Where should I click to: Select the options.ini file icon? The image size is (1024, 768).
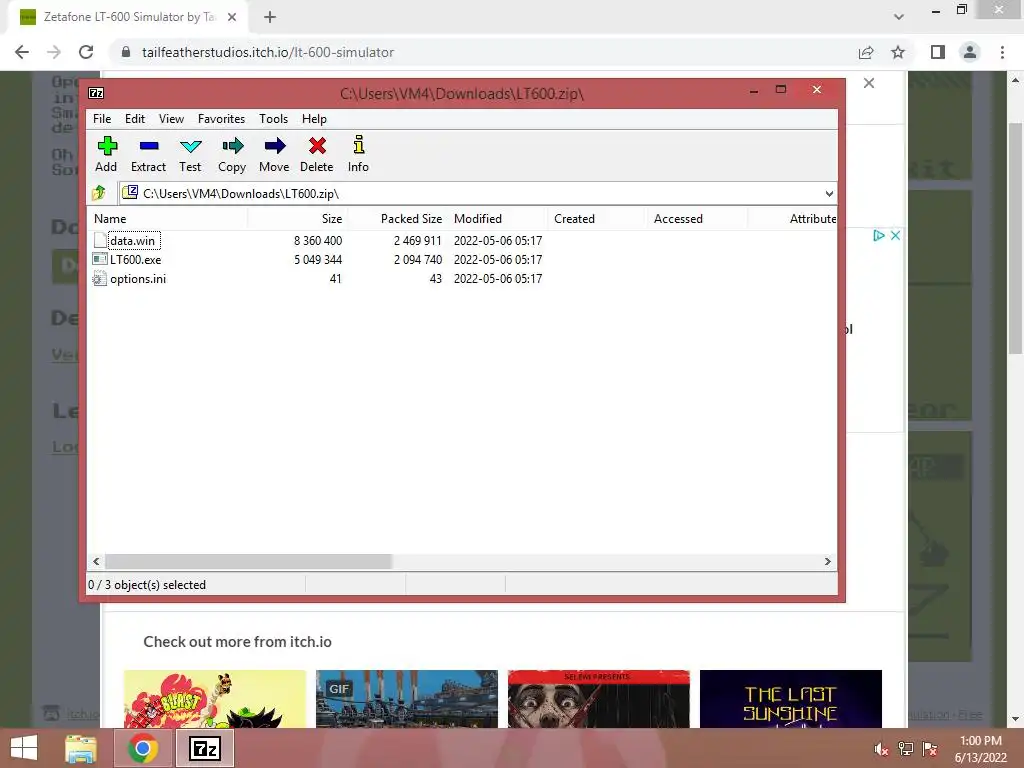click(x=100, y=279)
